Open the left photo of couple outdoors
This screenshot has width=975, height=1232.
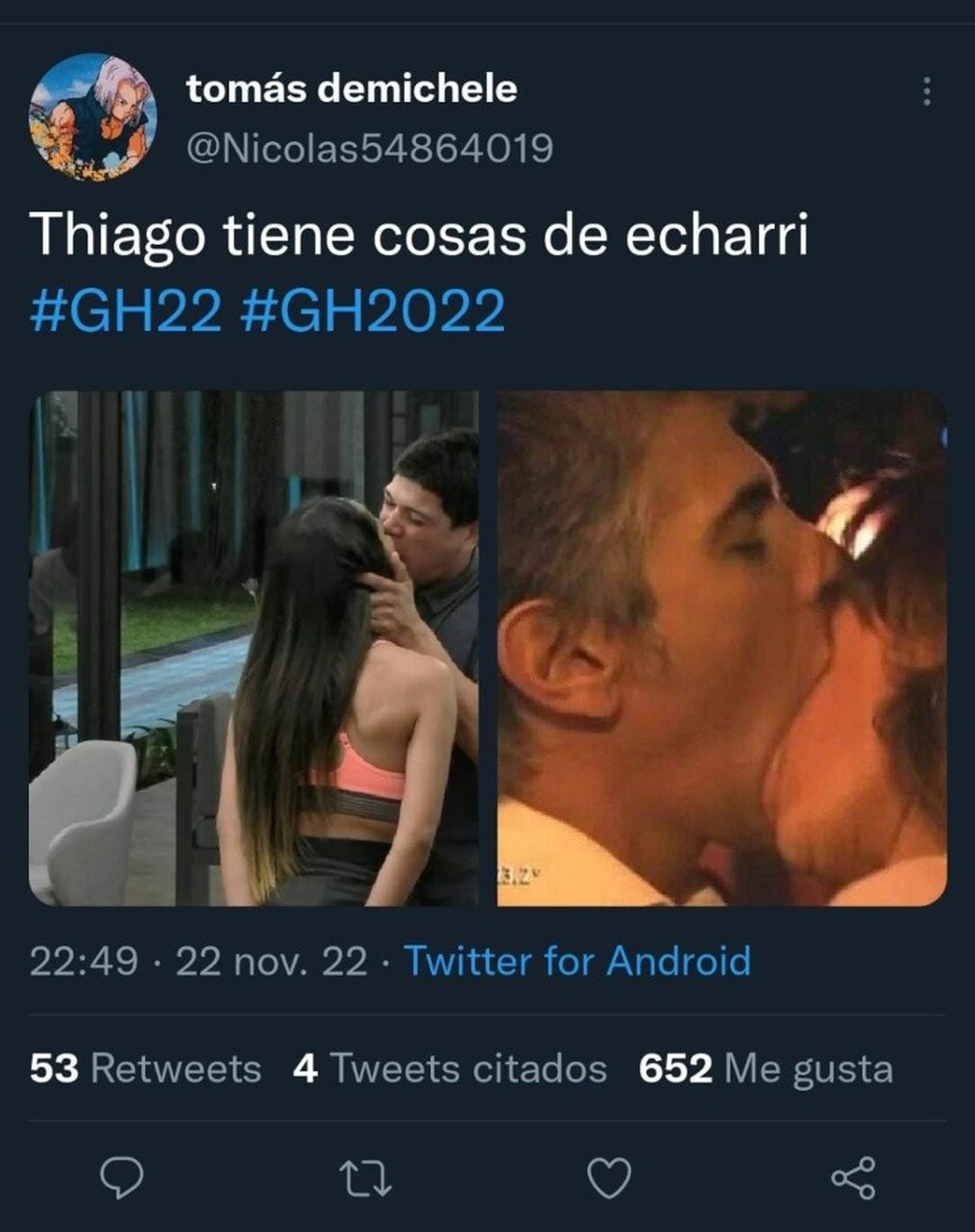pos(253,648)
